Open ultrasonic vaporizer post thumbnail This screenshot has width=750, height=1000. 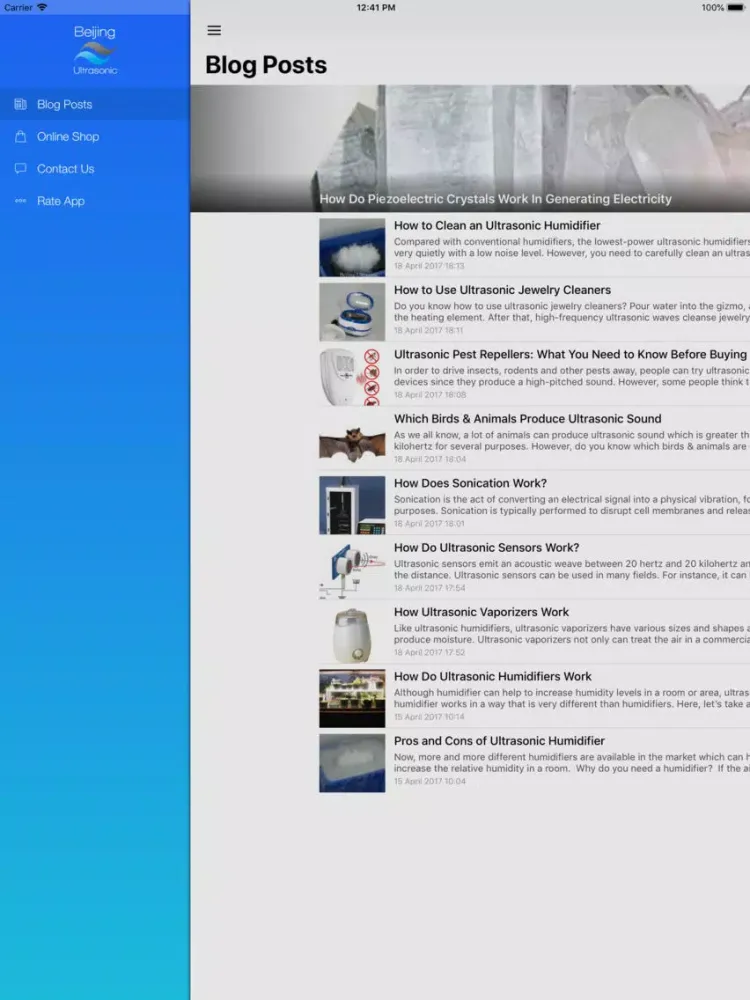[352, 634]
